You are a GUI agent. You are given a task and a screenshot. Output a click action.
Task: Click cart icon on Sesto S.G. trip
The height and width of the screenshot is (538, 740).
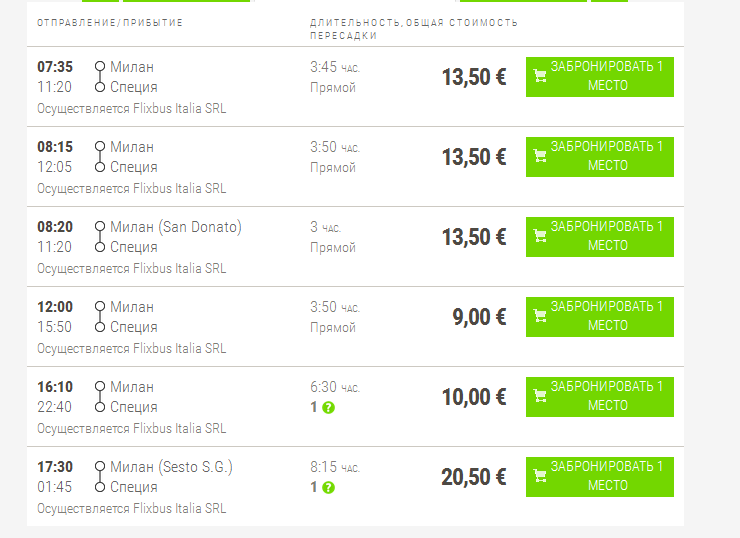(x=540, y=476)
